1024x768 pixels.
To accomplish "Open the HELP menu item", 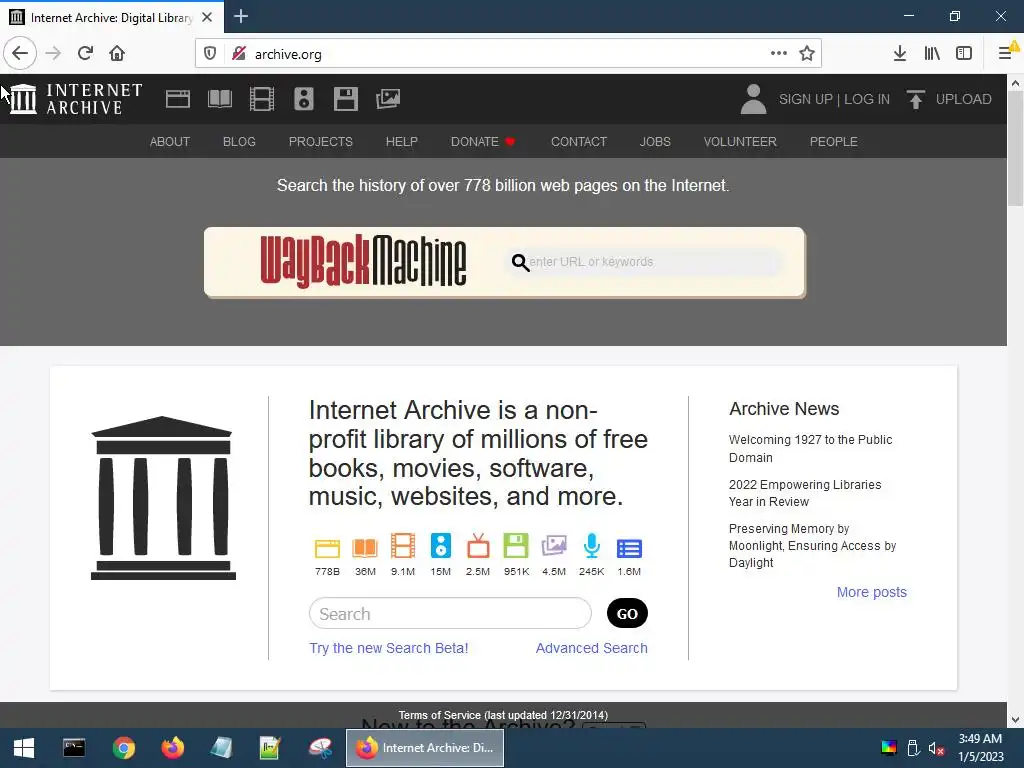I will 402,142.
